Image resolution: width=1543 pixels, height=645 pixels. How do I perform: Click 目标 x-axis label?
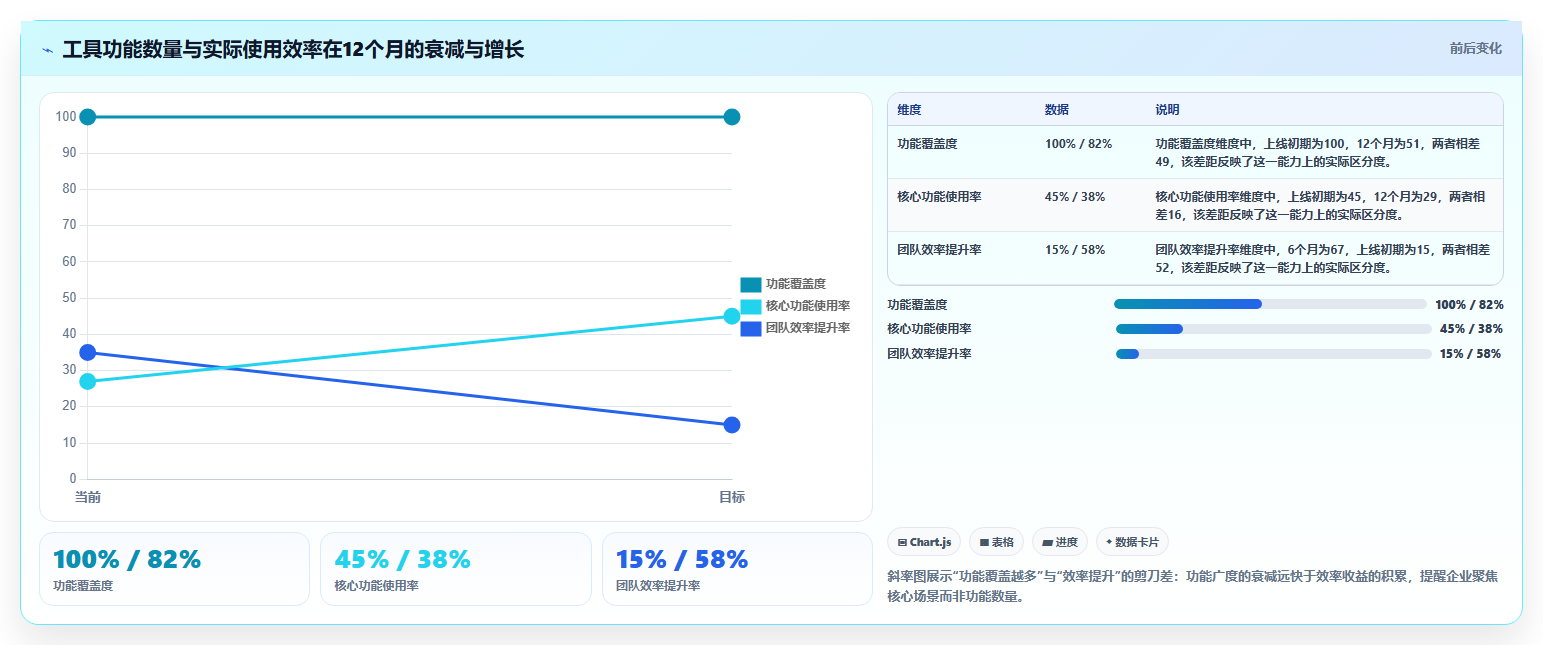pyautogui.click(x=731, y=497)
